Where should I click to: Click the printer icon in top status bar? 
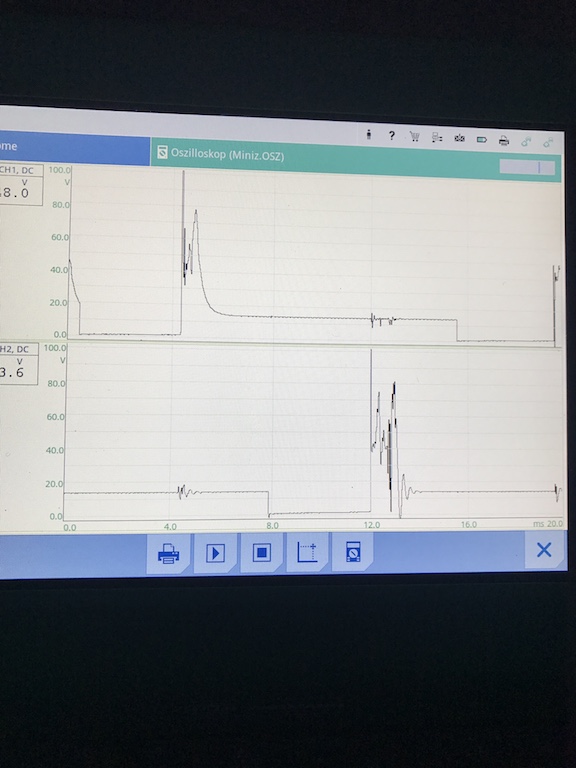[x=504, y=141]
